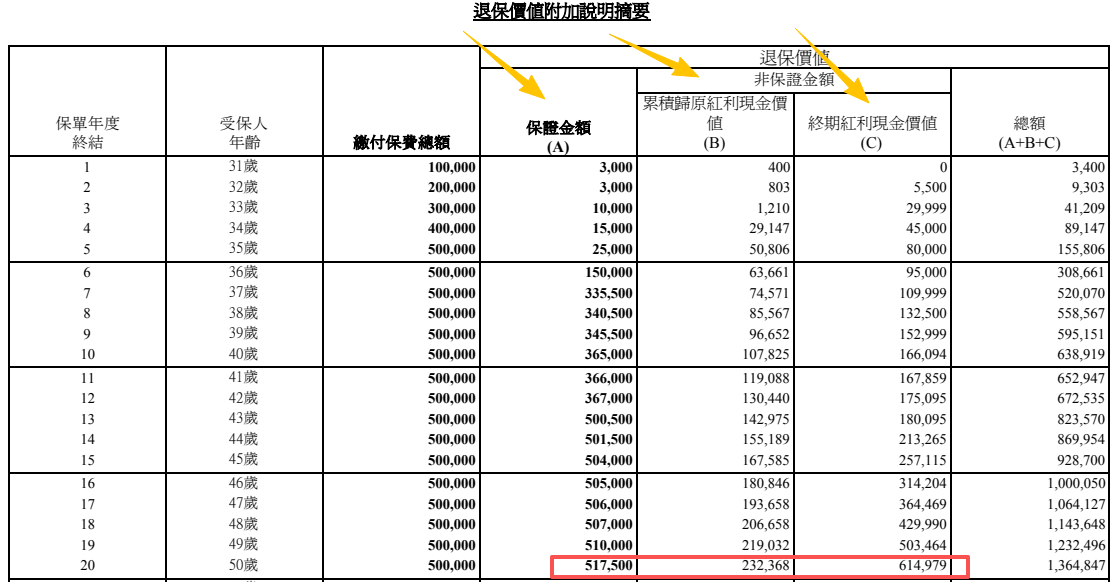Click the 總額 (A+B+C) column header
1117x582 pixels.
(1029, 132)
